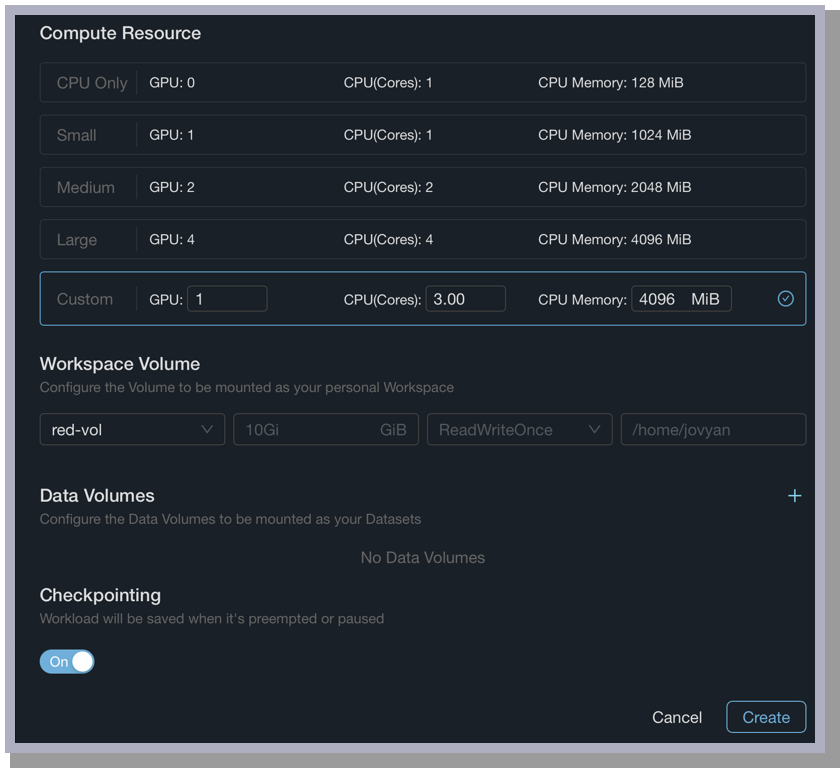Image resolution: width=840 pixels, height=768 pixels.
Task: Click the chevron arrow beside red-vol
Action: (x=207, y=430)
